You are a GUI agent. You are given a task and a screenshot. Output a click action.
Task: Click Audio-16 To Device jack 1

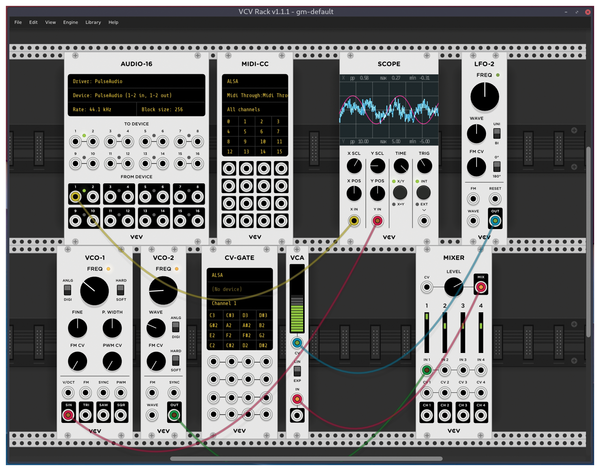75,142
